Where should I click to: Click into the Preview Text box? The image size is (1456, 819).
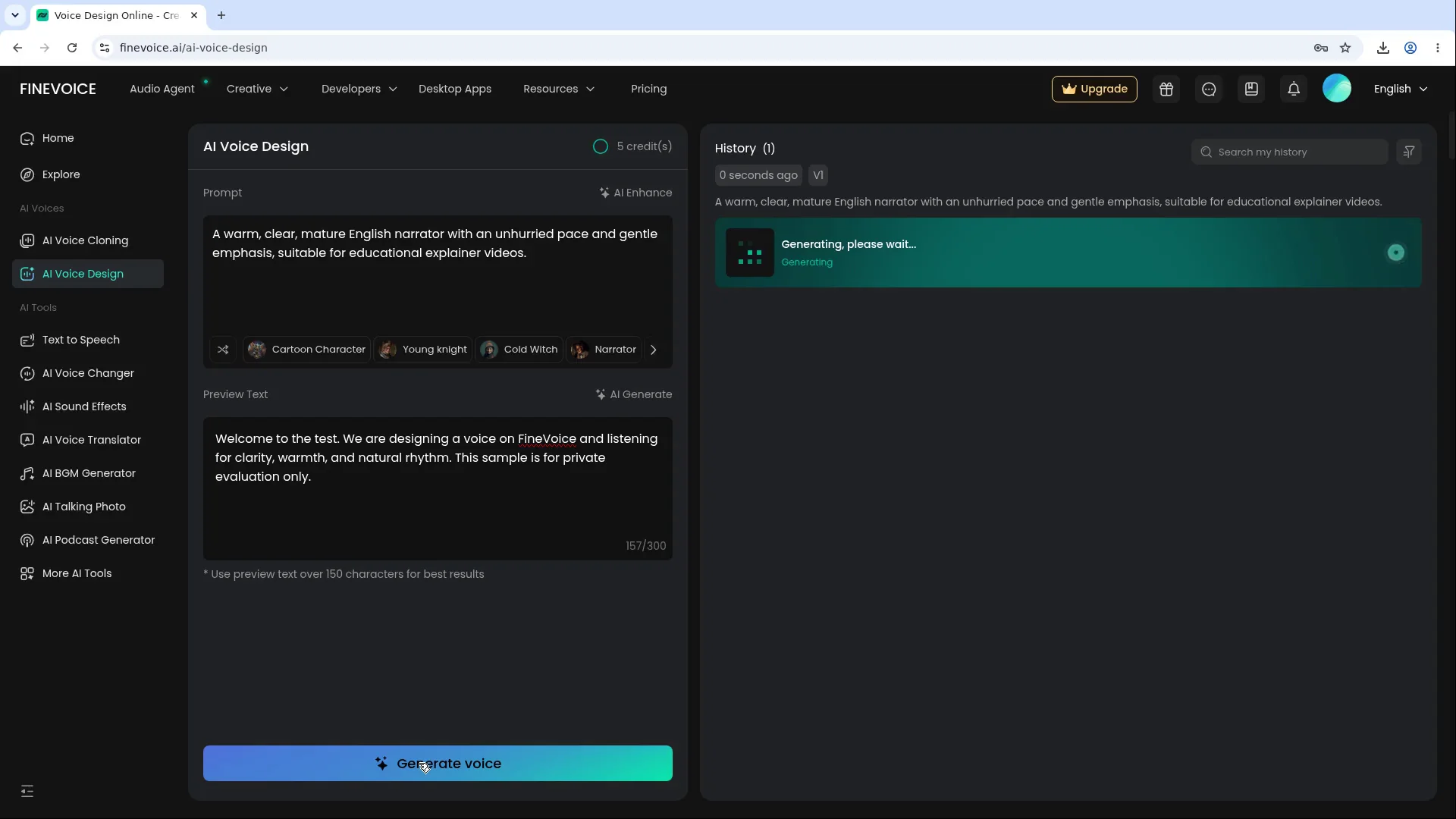click(438, 488)
